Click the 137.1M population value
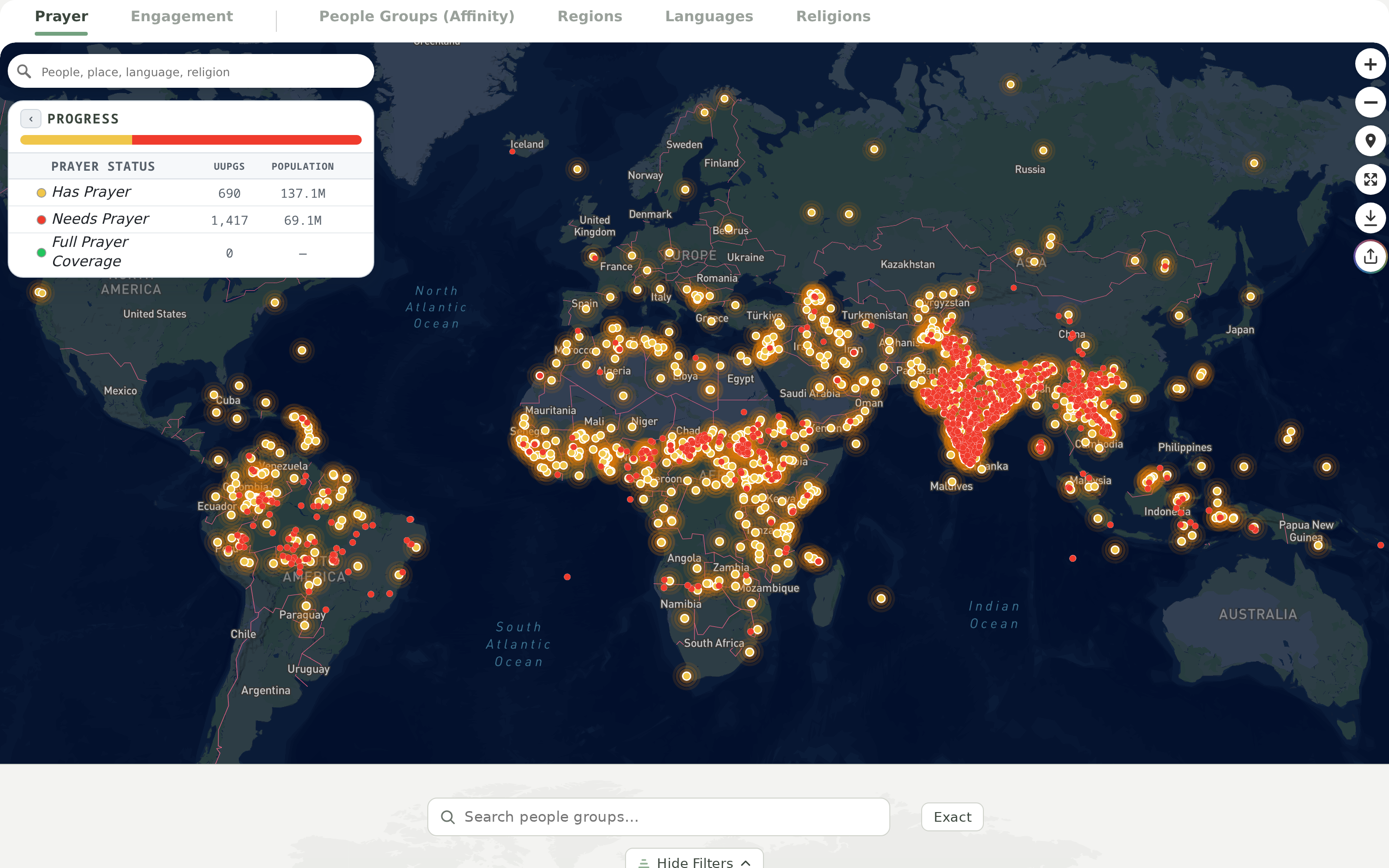This screenshot has width=1389, height=868. tap(302, 193)
